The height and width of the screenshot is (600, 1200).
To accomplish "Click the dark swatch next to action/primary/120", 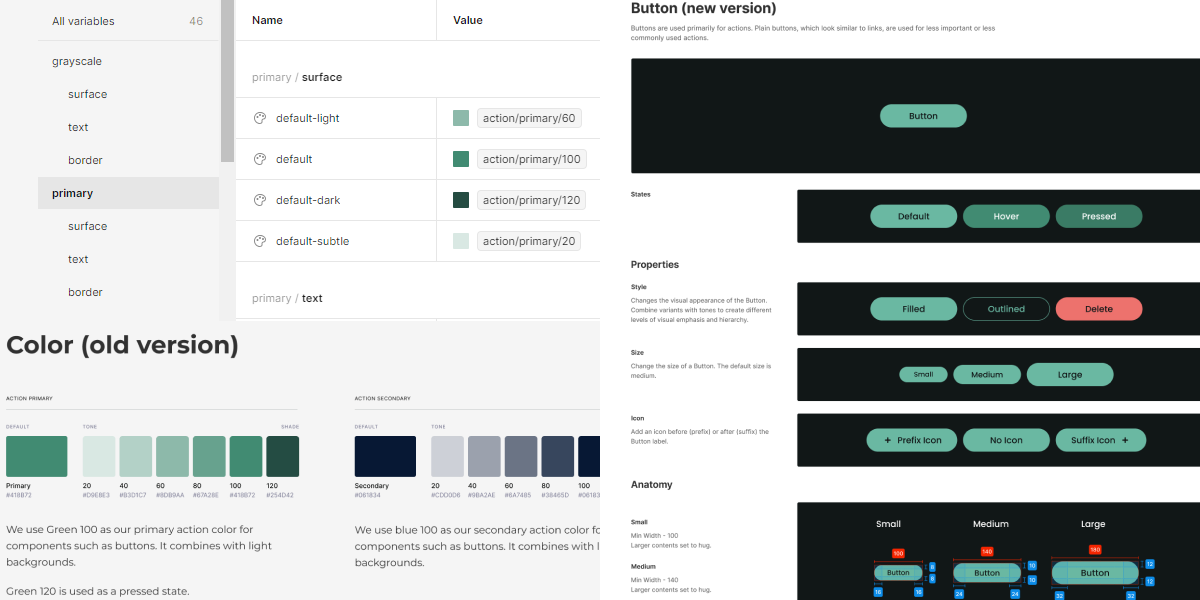I will [x=461, y=200].
